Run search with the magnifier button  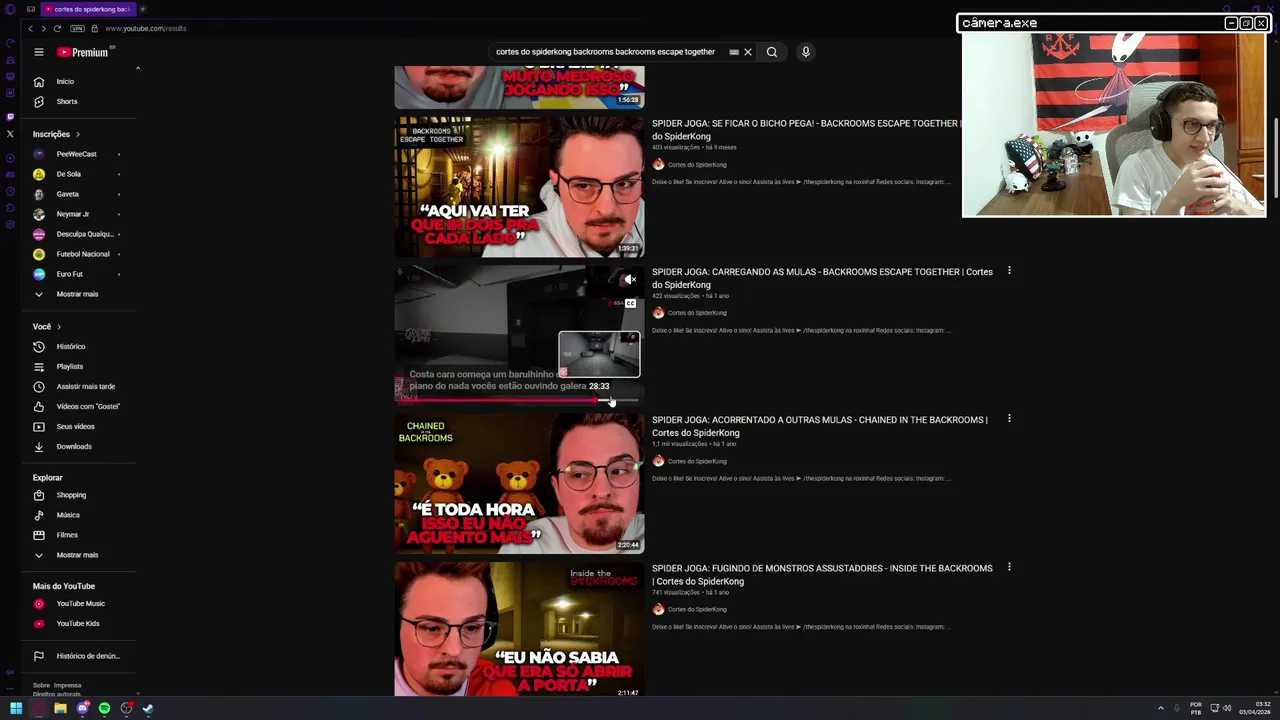pyautogui.click(x=772, y=52)
